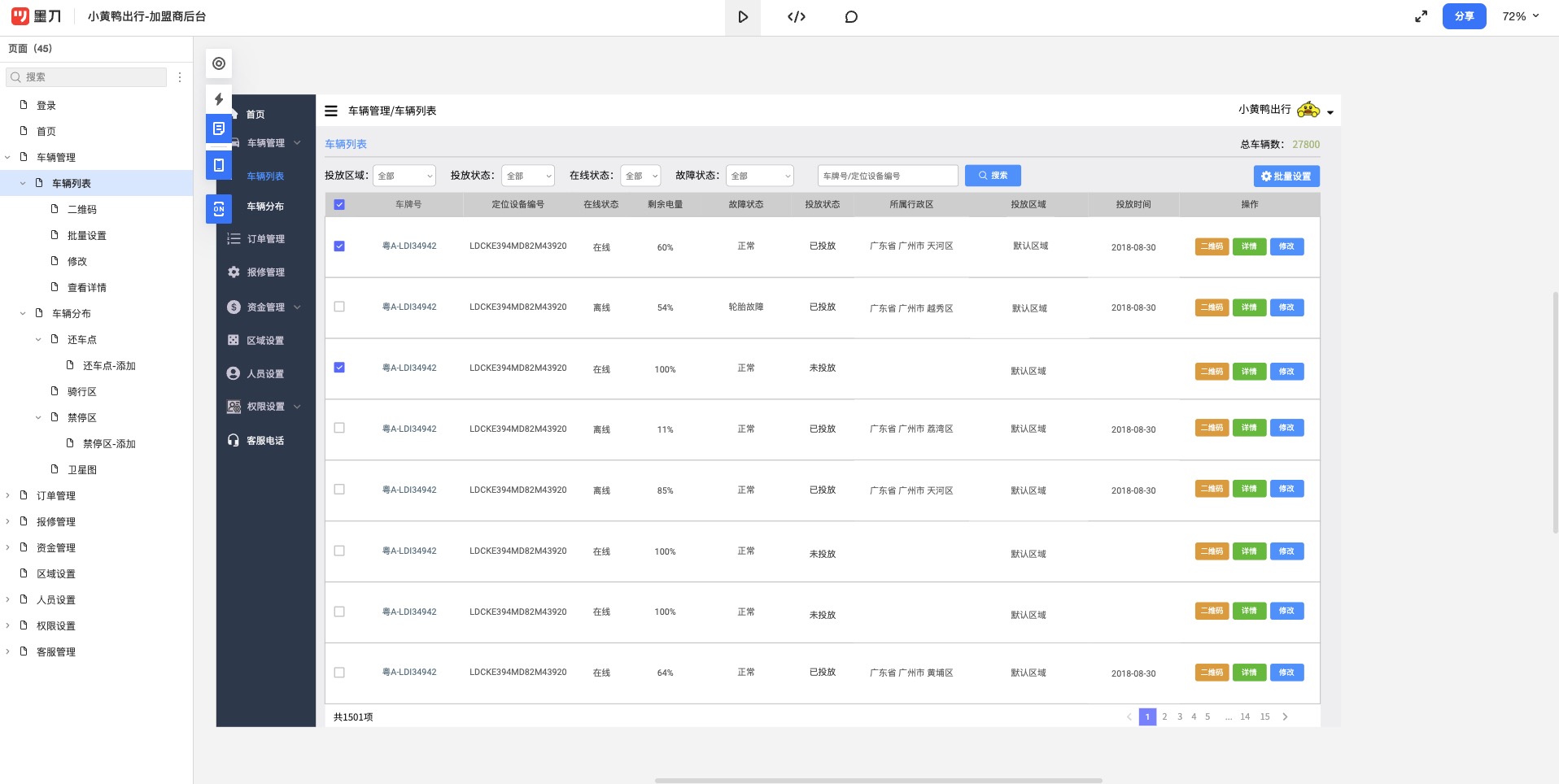Viewport: 1559px width, 784px height.
Task: Open the code view icon in top bar
Action: point(797,17)
